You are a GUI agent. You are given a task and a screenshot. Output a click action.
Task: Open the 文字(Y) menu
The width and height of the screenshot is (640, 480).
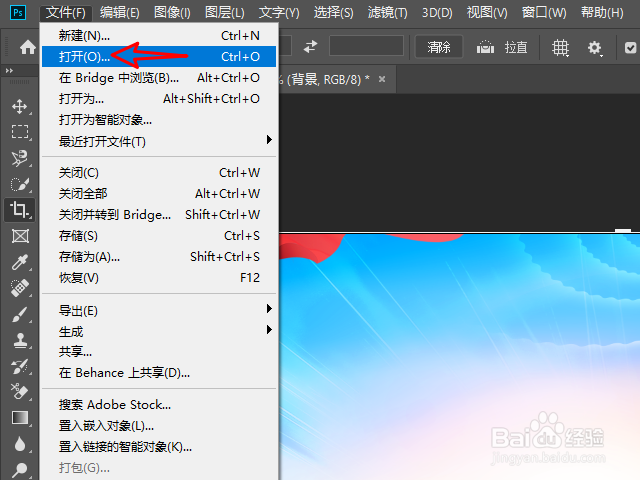click(x=279, y=13)
